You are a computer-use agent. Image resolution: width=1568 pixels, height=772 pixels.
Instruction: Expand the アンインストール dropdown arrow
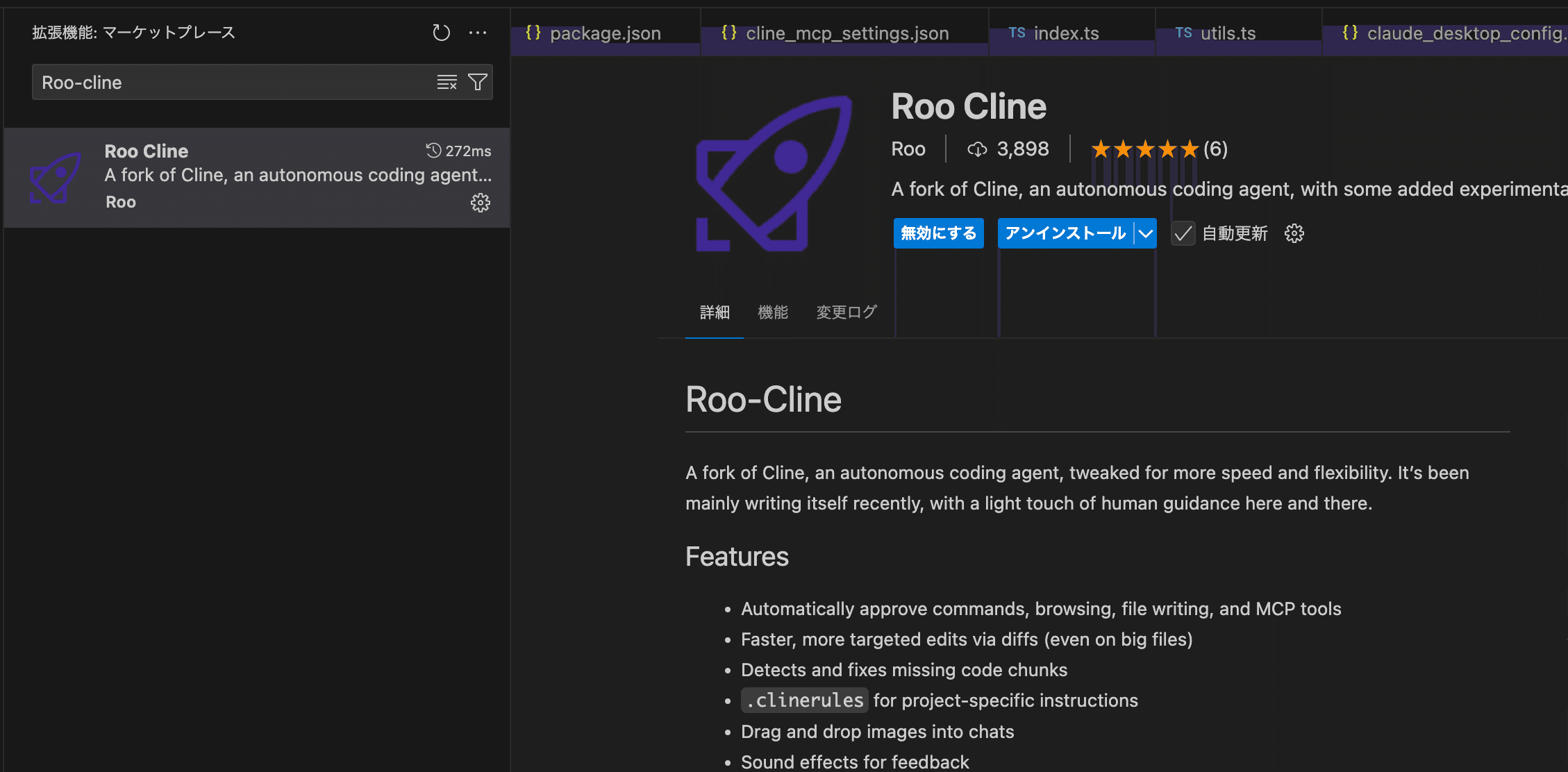[1146, 233]
